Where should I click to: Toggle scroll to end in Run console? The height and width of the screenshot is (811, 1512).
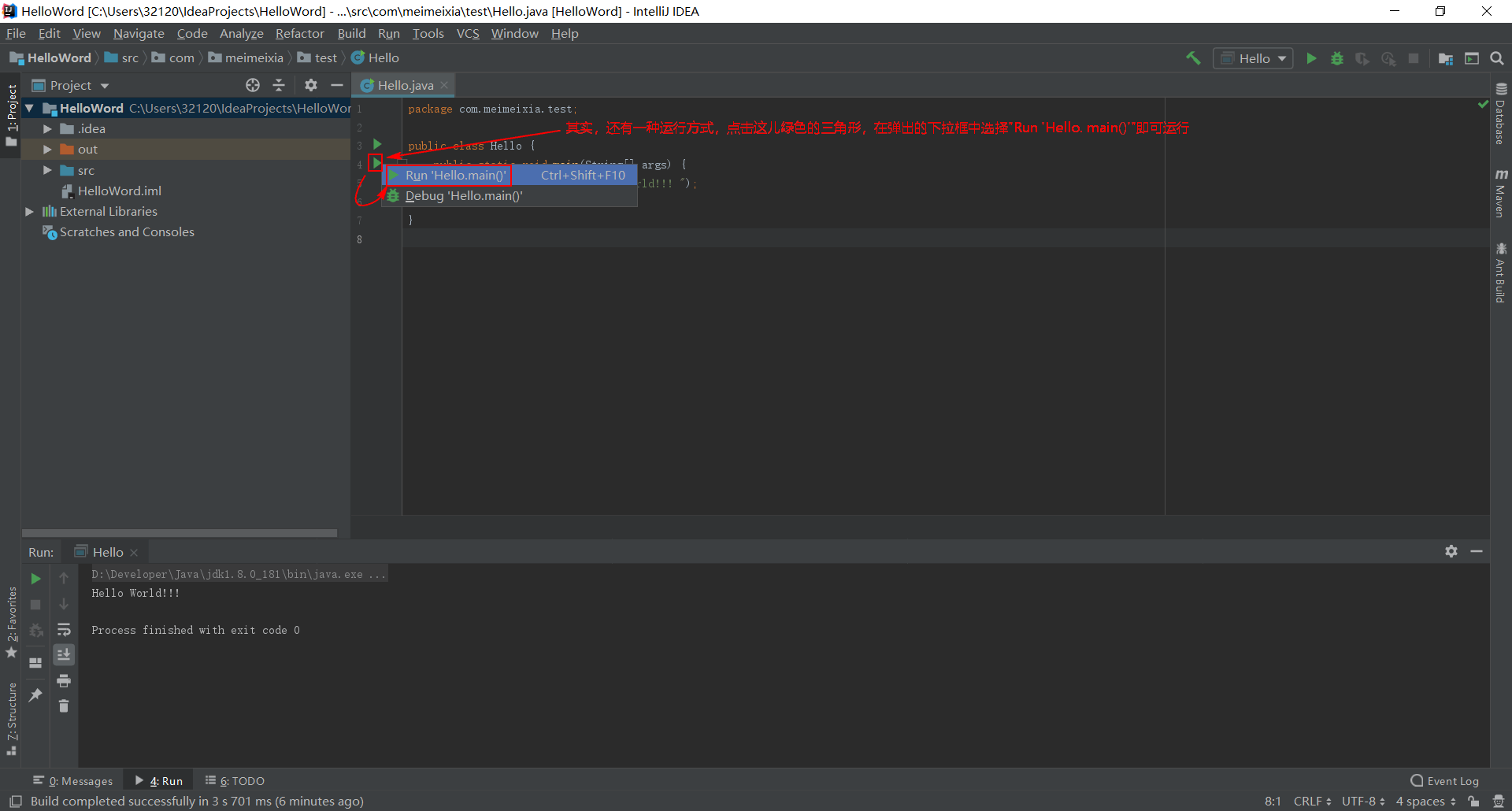64,654
